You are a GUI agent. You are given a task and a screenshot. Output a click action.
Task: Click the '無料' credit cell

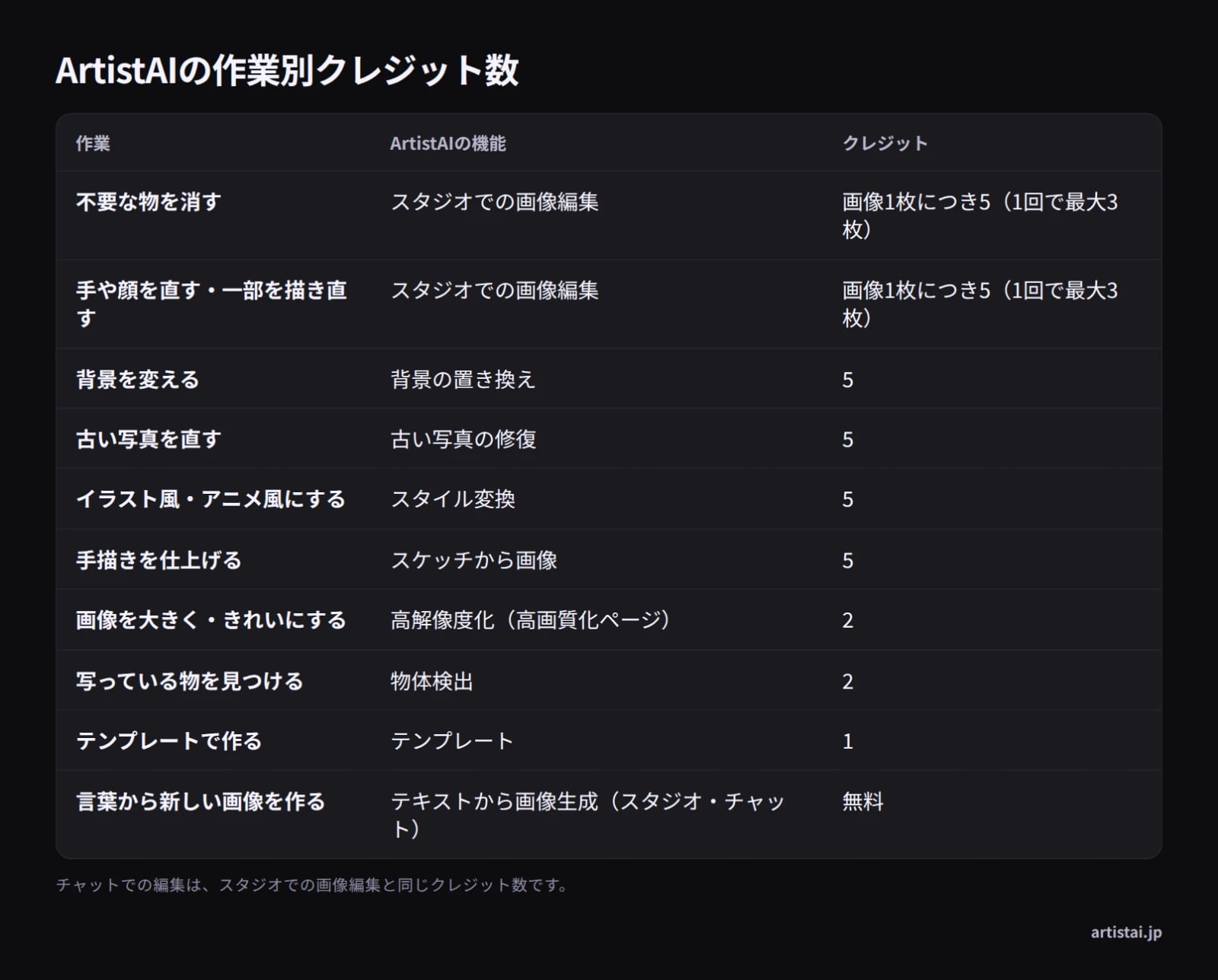coord(862,800)
